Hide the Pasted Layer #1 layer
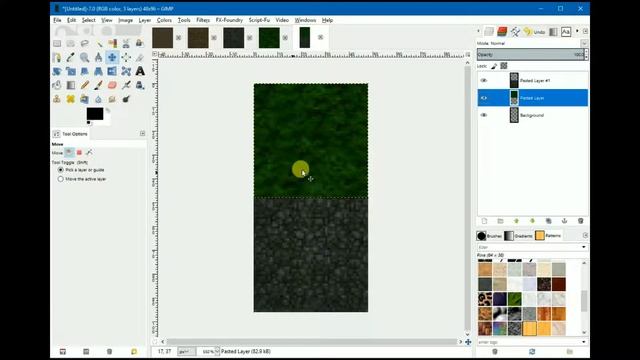Viewport: 640px width, 360px height. 484,80
